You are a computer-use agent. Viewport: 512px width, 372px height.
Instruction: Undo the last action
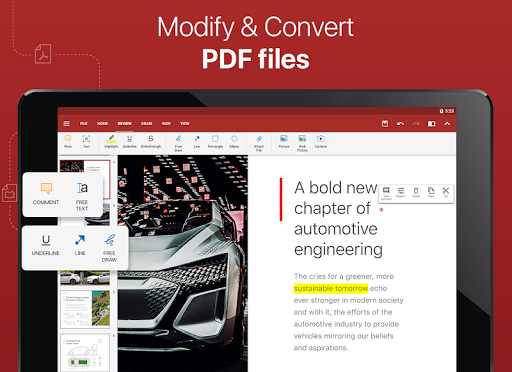(x=400, y=124)
